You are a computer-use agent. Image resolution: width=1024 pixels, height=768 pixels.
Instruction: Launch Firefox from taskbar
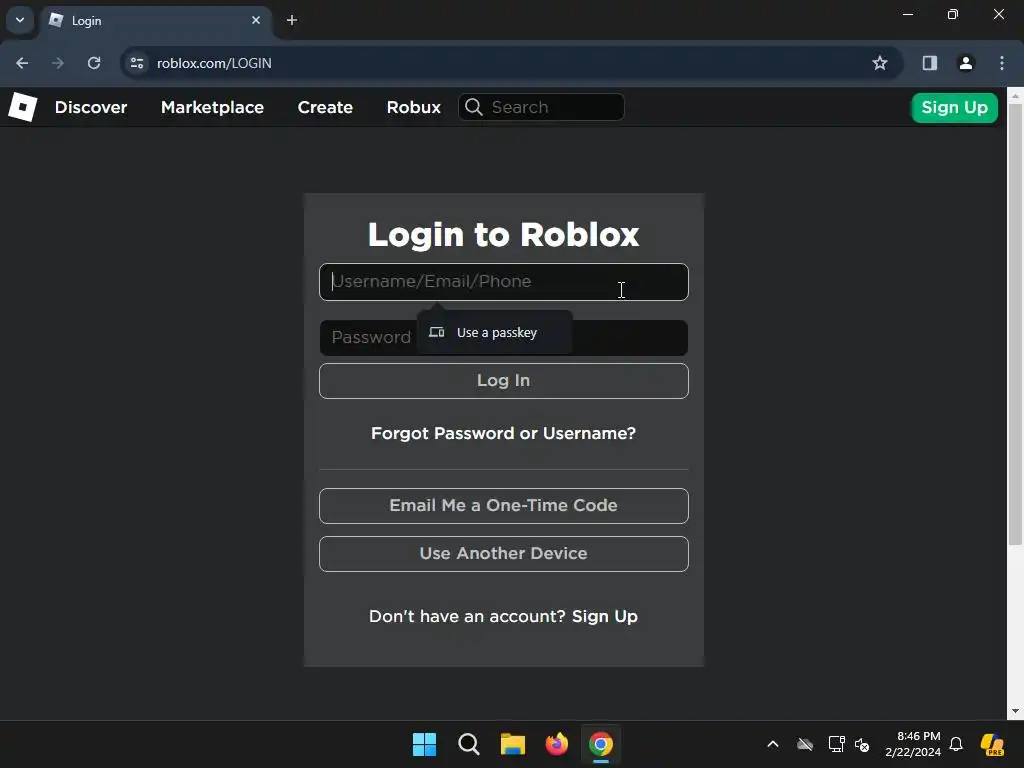(x=556, y=744)
